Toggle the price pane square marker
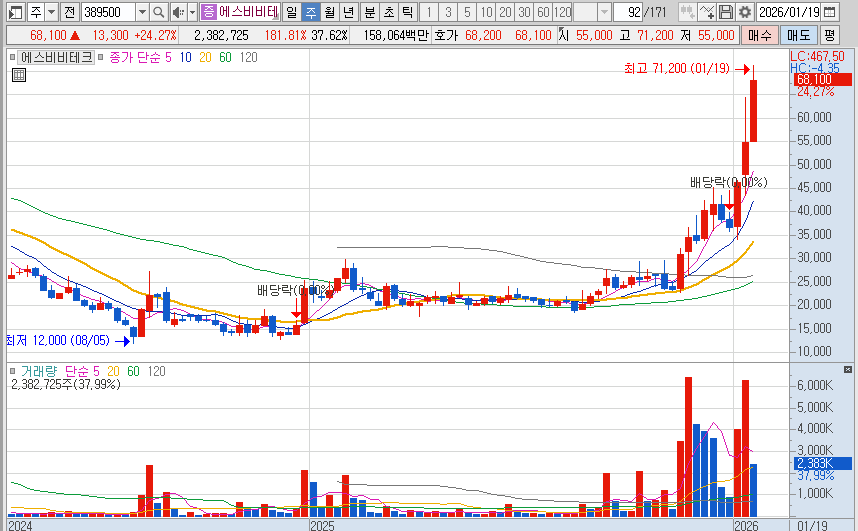This screenshot has width=858, height=531. [x=13, y=57]
